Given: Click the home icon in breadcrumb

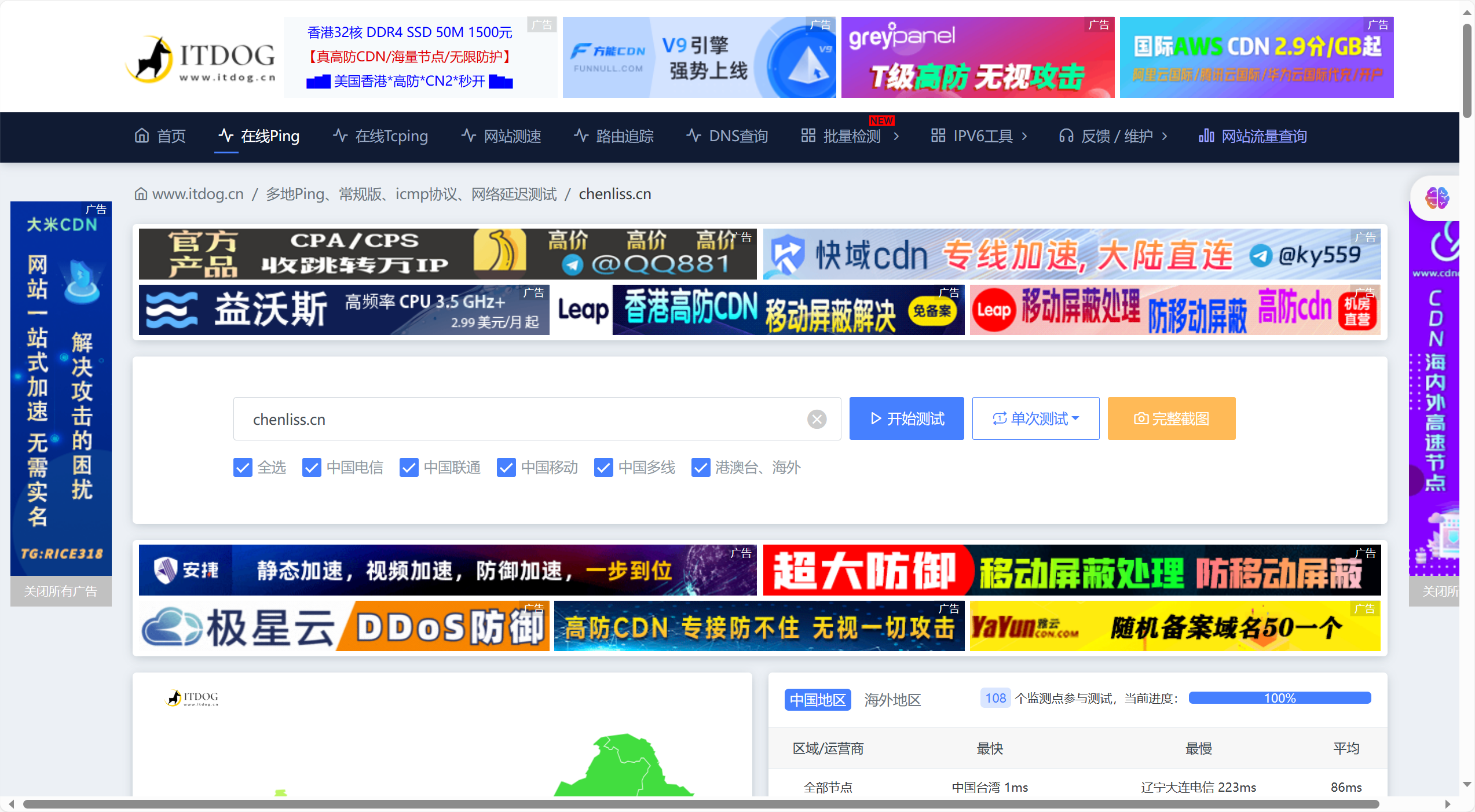Looking at the screenshot, I should [141, 194].
